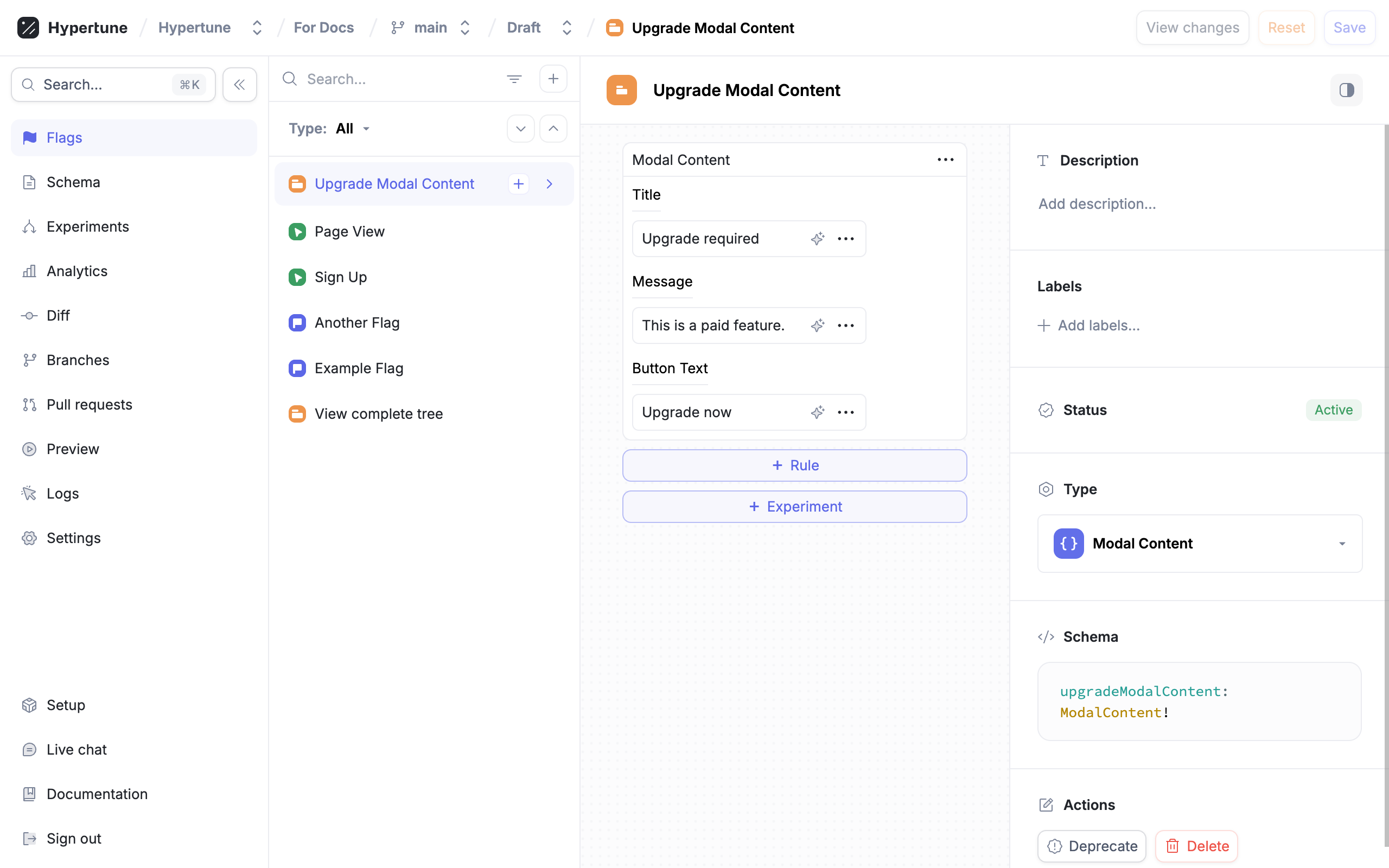This screenshot has width=1389, height=868.
Task: Click the Deprecate button
Action: coord(1092,846)
